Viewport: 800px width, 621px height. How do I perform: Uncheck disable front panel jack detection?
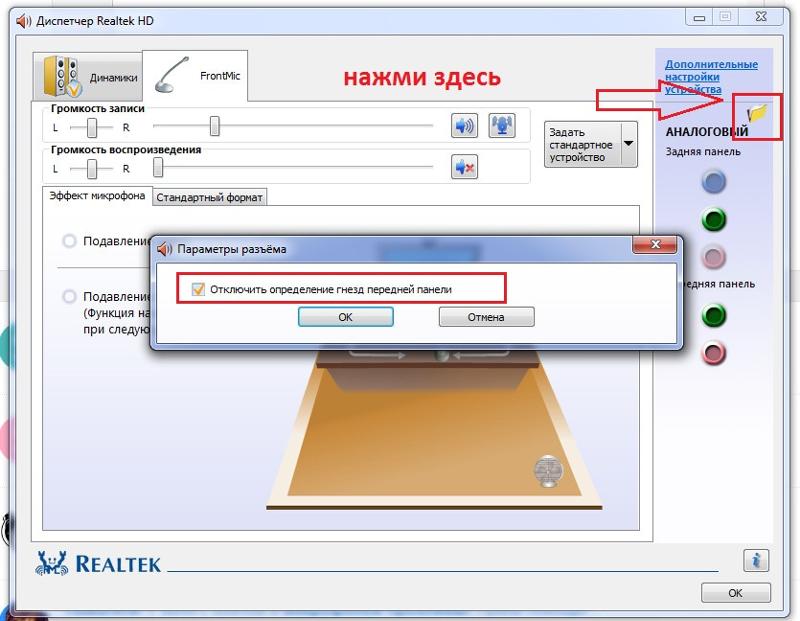coord(198,289)
